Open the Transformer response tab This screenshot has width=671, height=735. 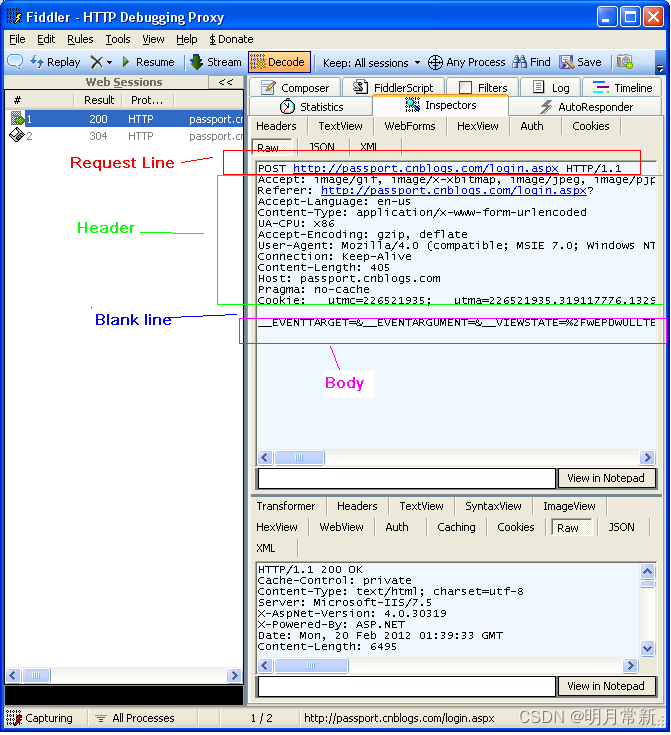(286, 506)
